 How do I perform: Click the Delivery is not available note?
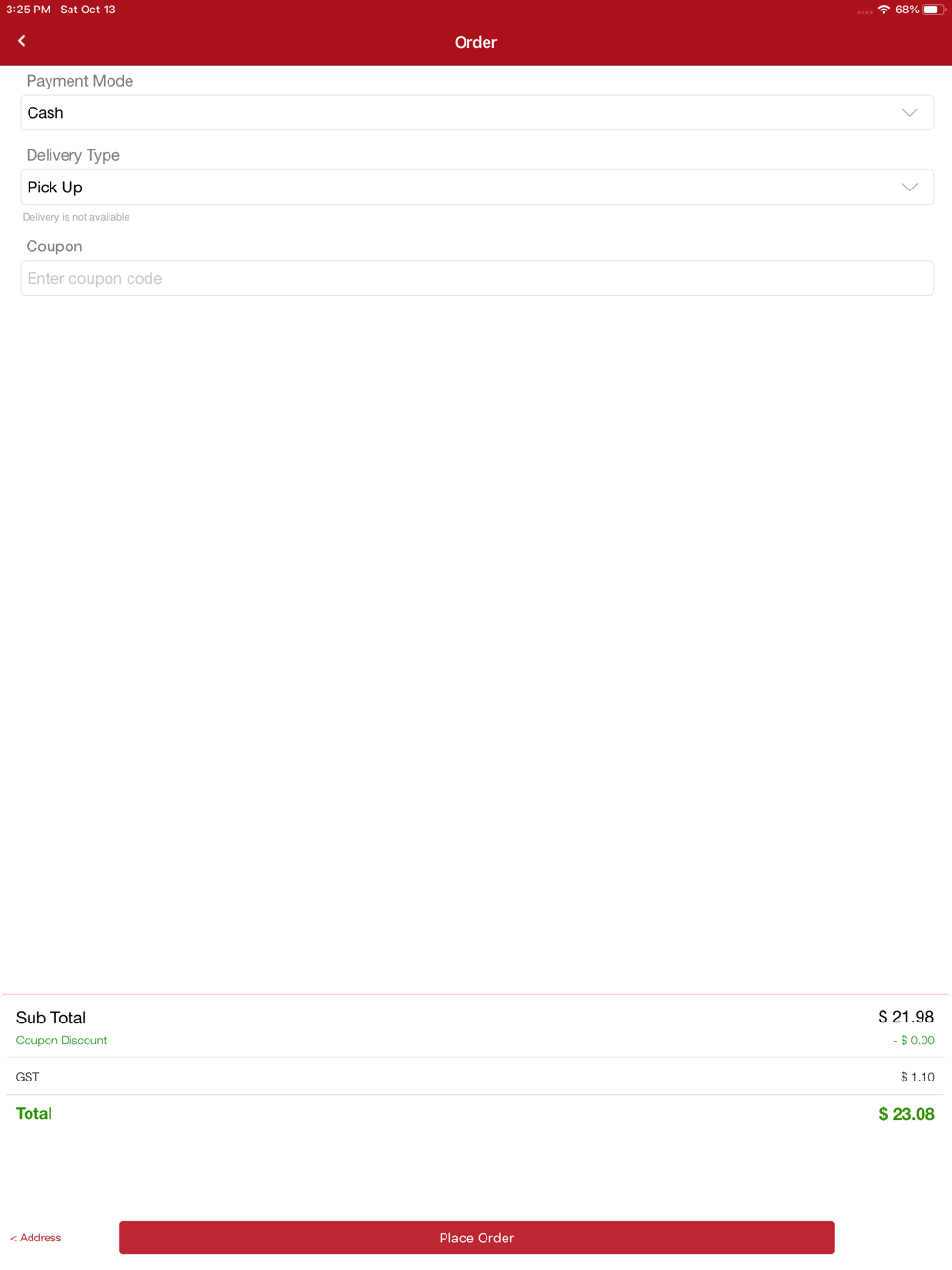(76, 217)
